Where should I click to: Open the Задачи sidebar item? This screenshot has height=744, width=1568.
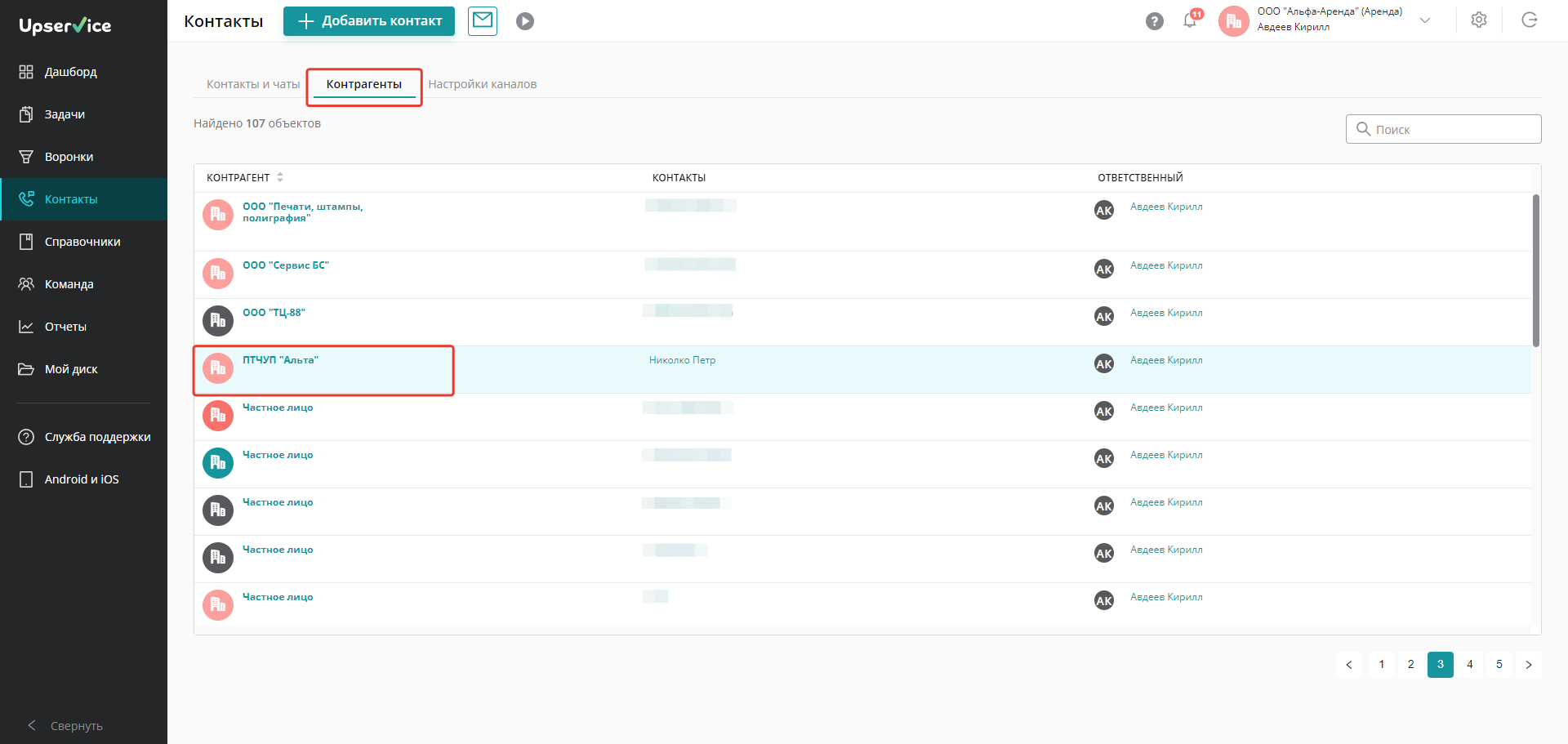(x=83, y=114)
